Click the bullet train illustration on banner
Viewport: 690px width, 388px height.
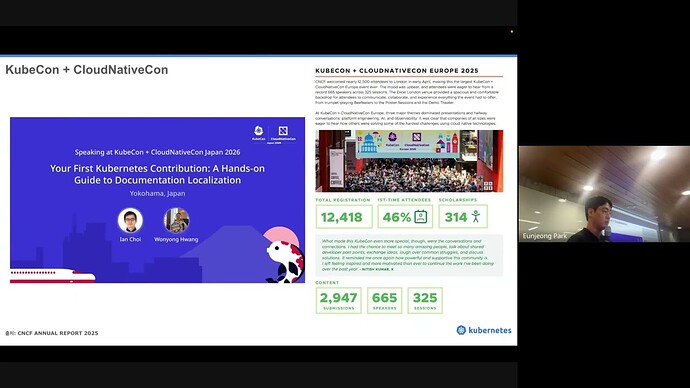point(52,276)
